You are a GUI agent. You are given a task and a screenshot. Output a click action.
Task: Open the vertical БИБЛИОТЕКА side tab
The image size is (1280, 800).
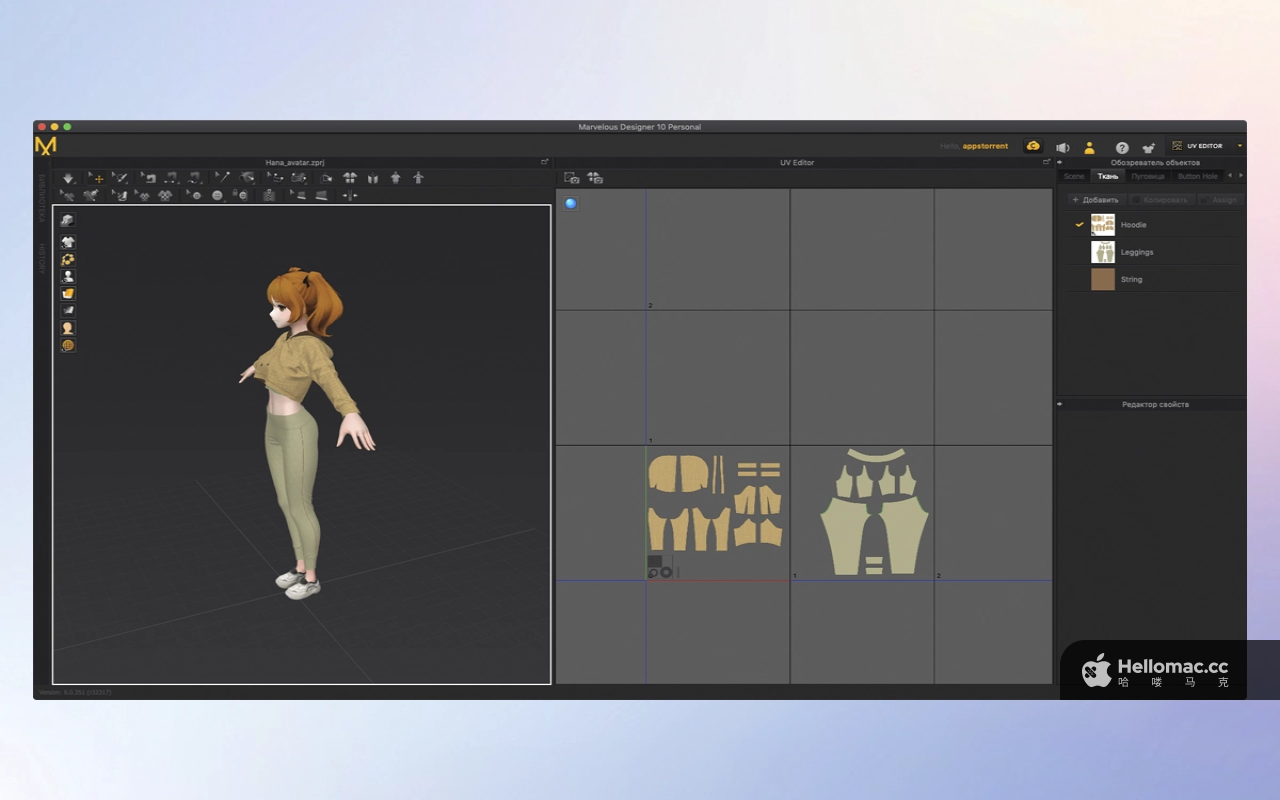[x=43, y=198]
